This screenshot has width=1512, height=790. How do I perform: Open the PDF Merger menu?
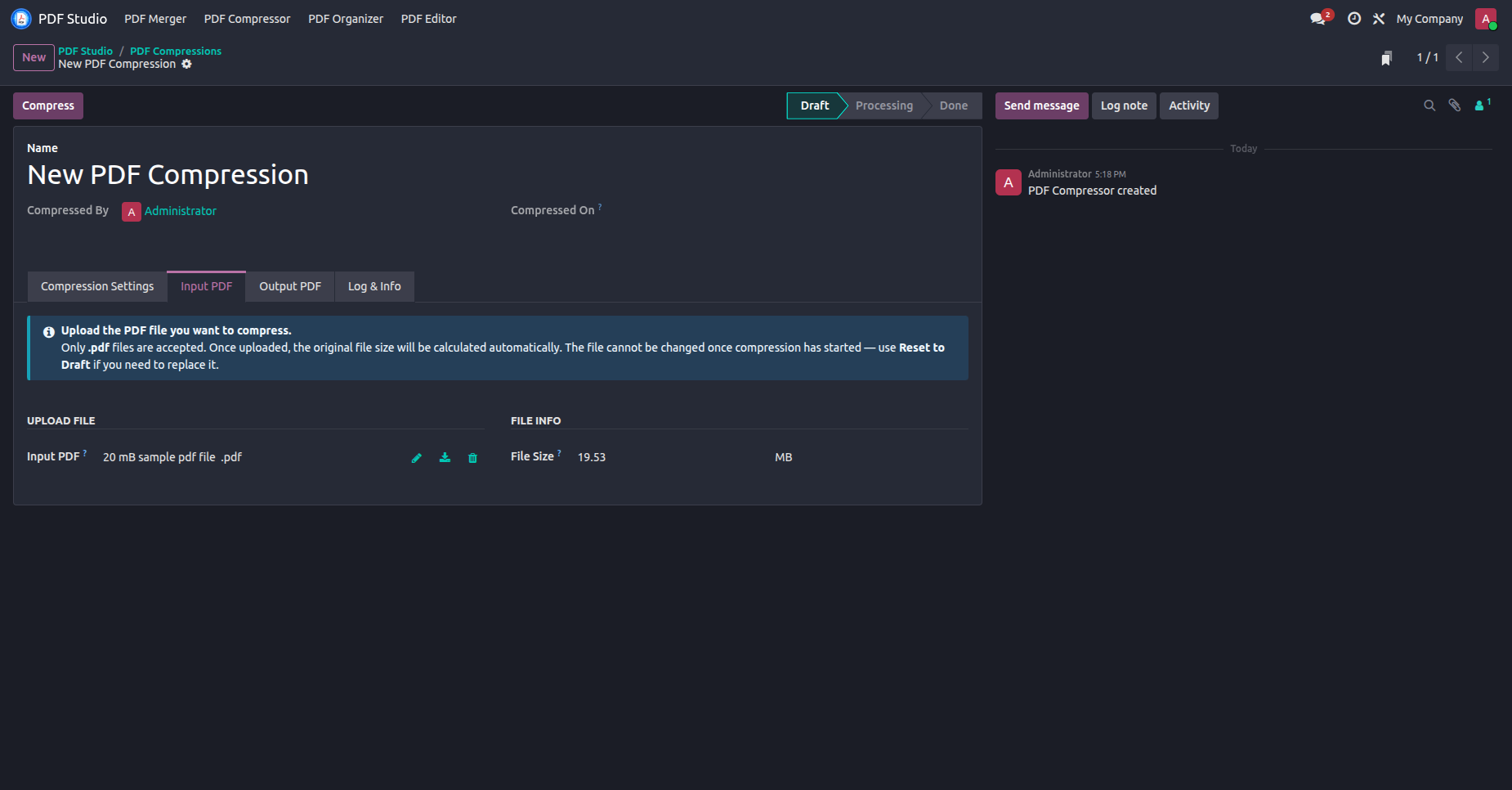coord(155,19)
